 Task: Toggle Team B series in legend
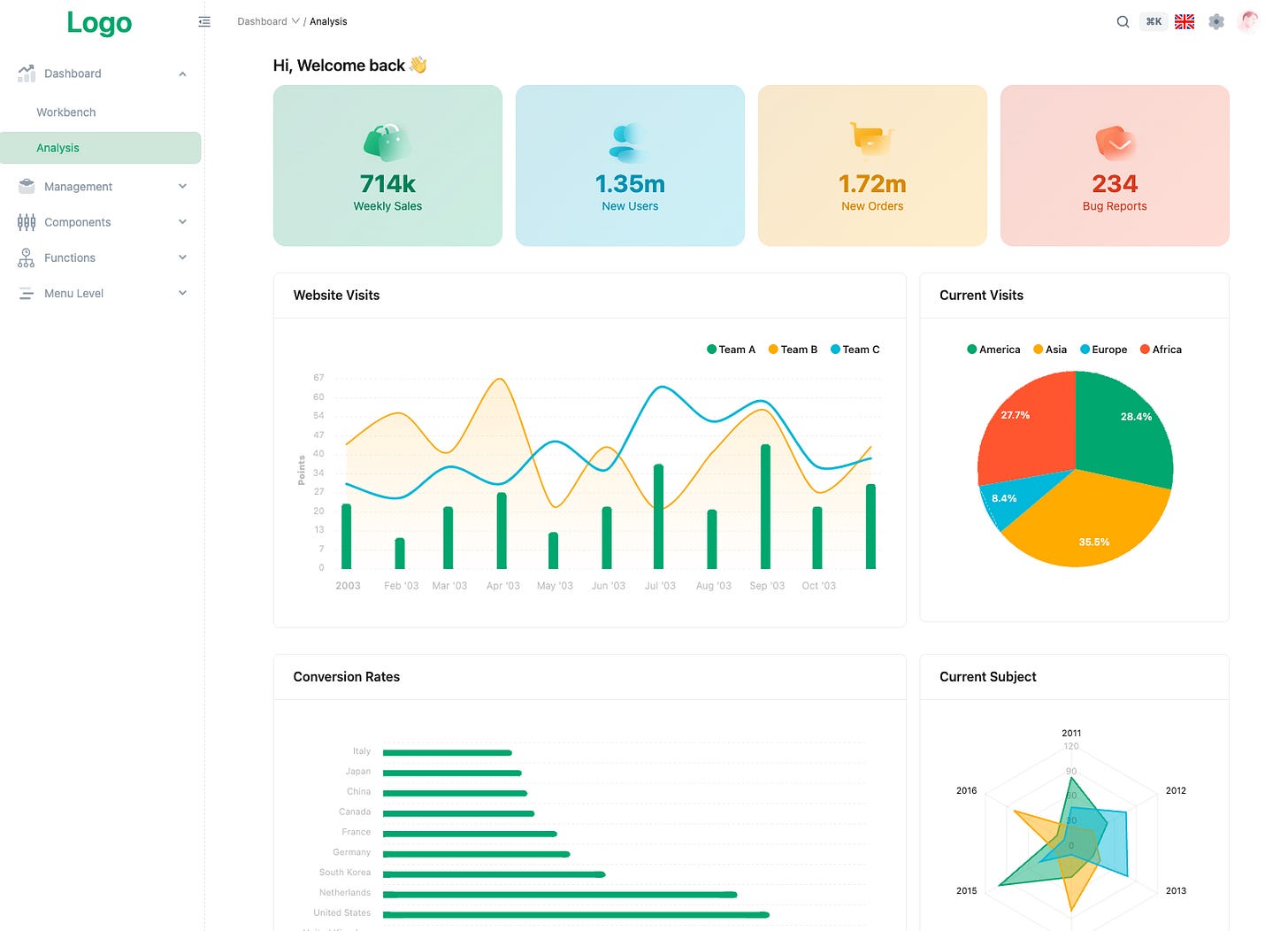pos(793,350)
